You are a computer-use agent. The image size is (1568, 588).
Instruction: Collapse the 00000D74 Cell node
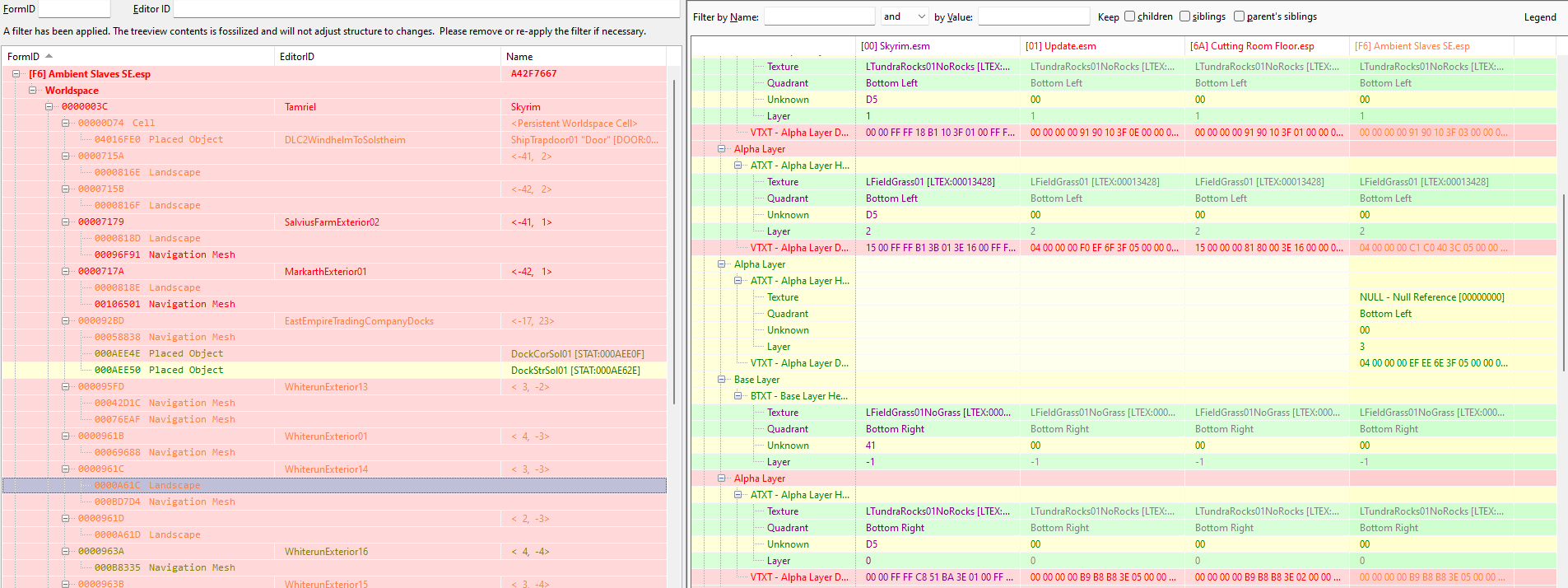click(x=65, y=123)
